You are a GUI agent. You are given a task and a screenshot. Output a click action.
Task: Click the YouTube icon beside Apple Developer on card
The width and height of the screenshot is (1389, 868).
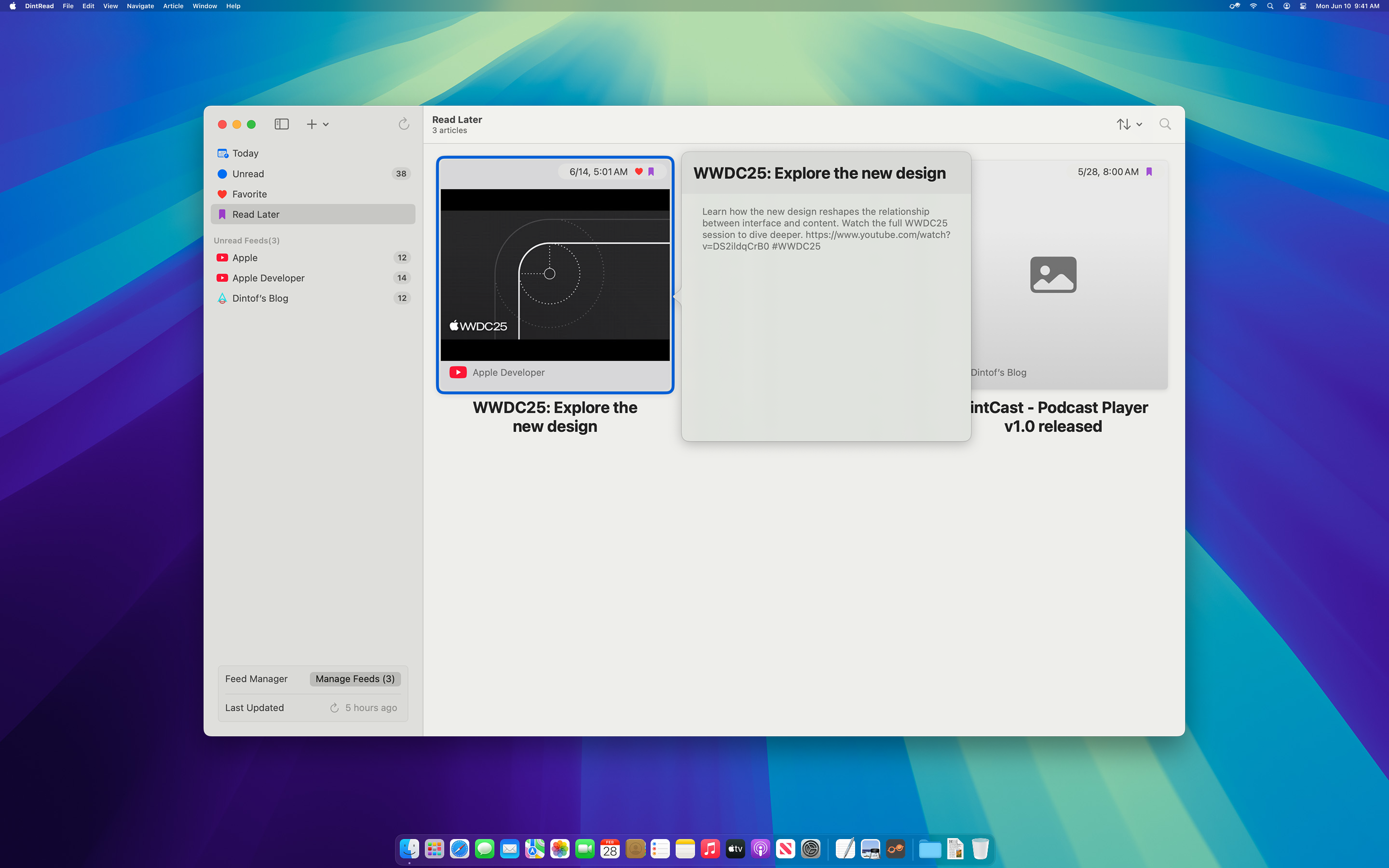(458, 373)
